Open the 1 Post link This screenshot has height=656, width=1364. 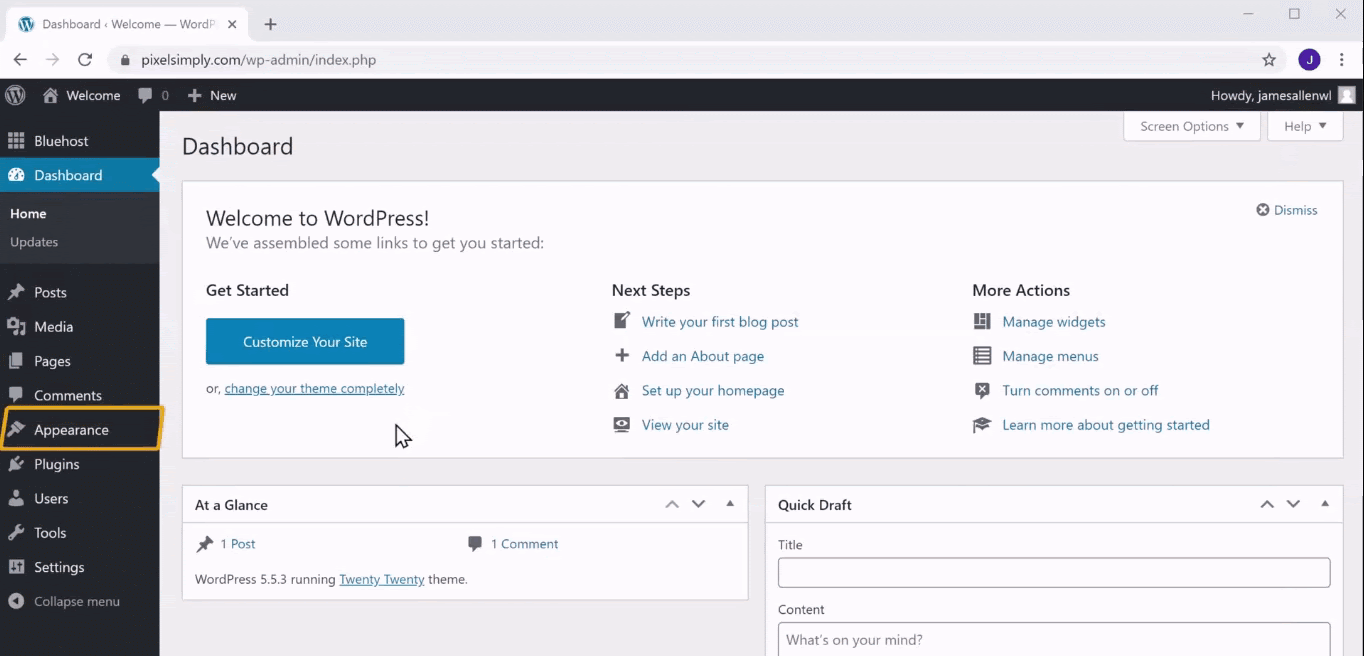coord(238,544)
